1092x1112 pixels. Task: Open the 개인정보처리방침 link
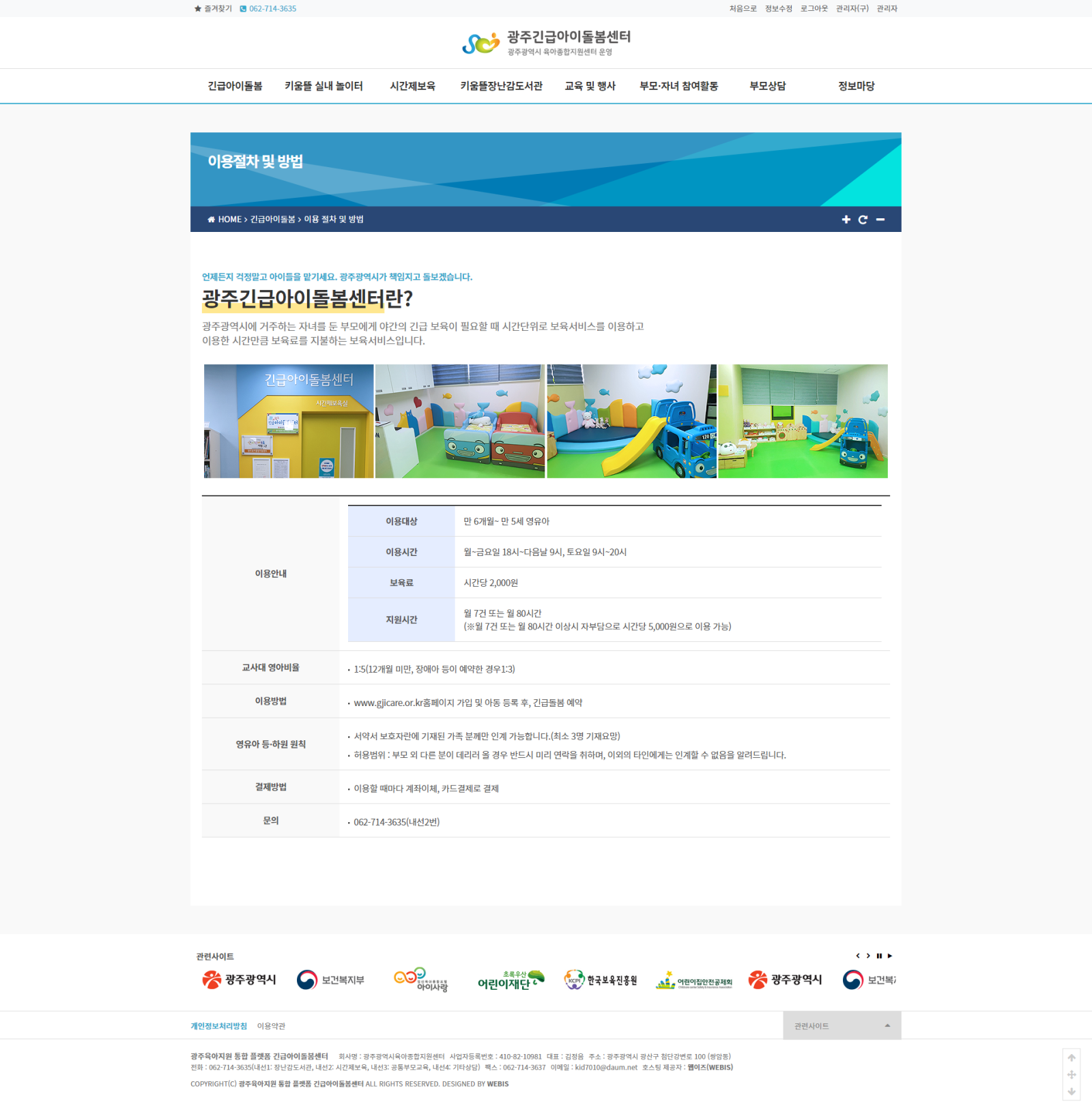(218, 1026)
